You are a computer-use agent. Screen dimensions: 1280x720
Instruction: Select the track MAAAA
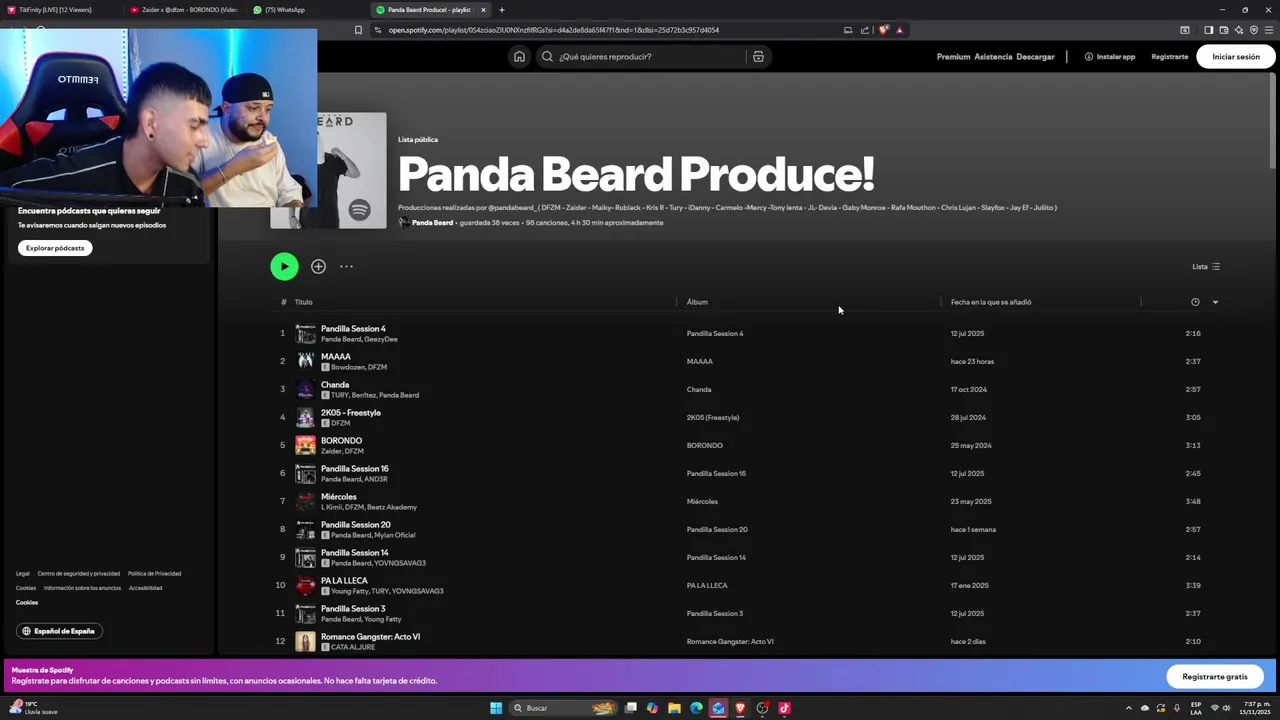[x=336, y=356]
